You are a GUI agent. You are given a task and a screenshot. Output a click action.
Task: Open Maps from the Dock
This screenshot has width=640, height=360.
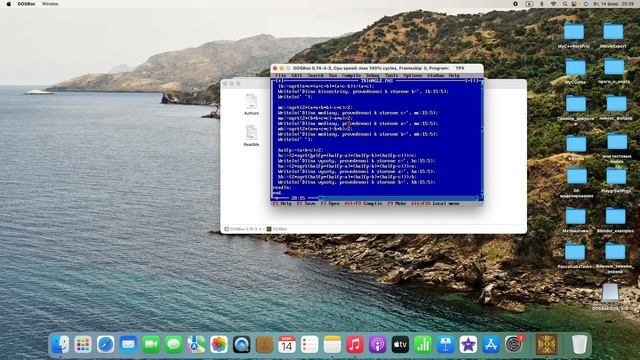[x=196, y=344]
